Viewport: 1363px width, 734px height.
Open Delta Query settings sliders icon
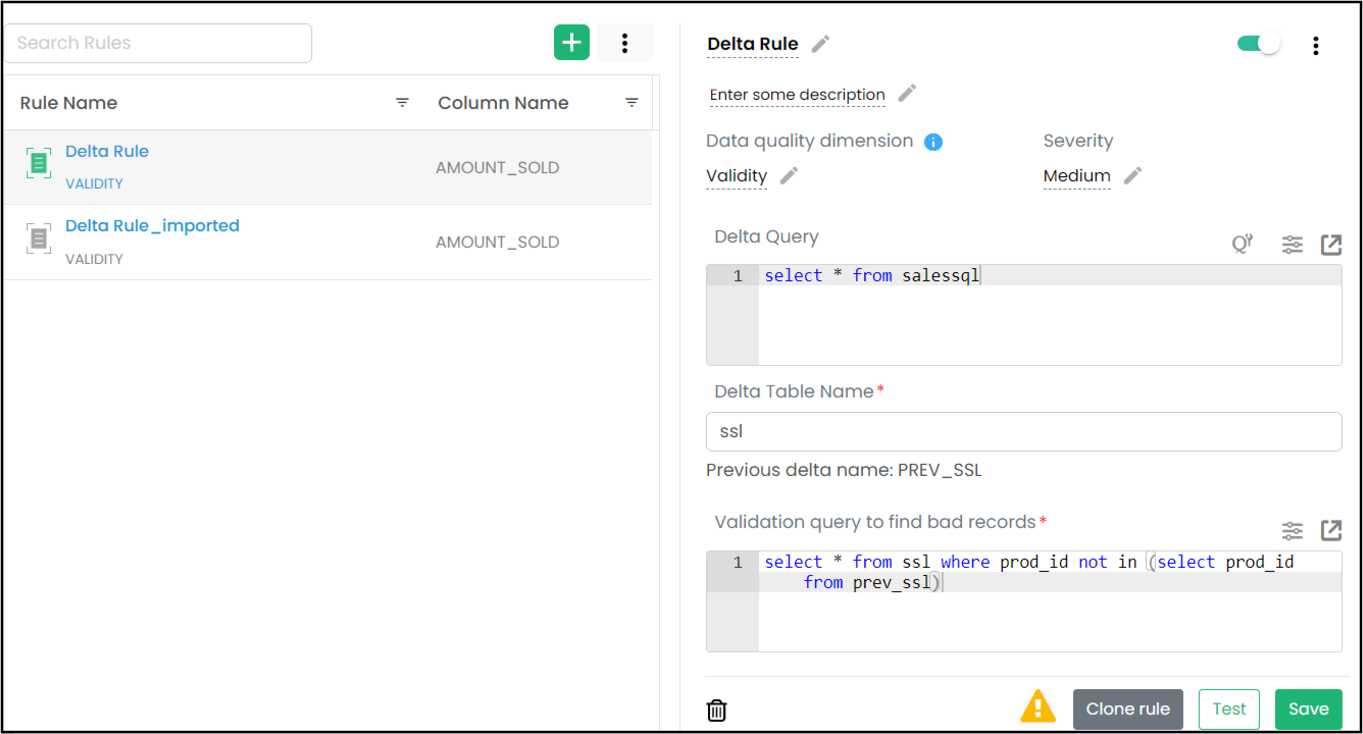pos(1292,244)
